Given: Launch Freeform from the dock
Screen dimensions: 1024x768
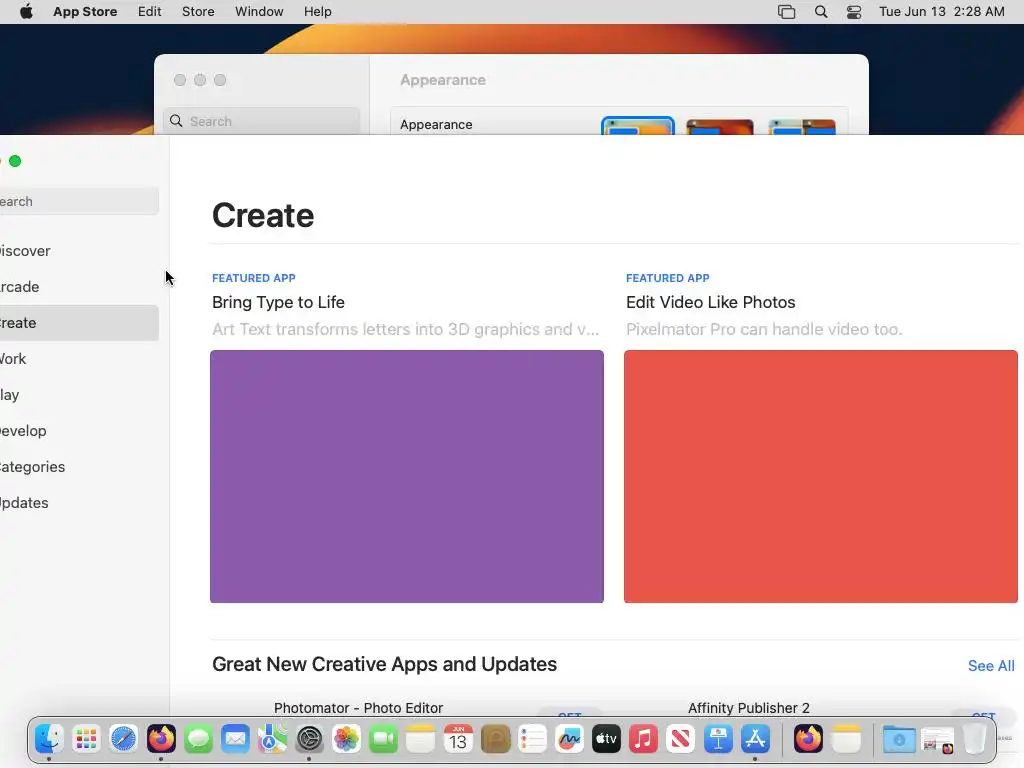Looking at the screenshot, I should pyautogui.click(x=569, y=739).
